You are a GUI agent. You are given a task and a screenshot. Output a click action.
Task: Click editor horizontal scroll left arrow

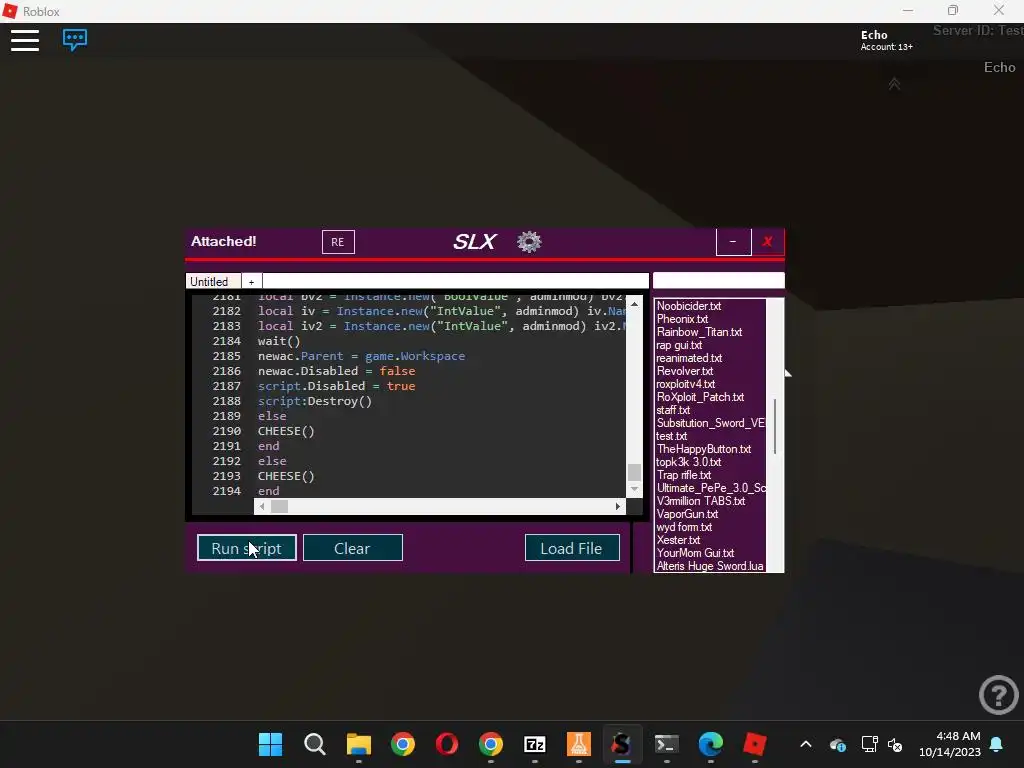[262, 506]
